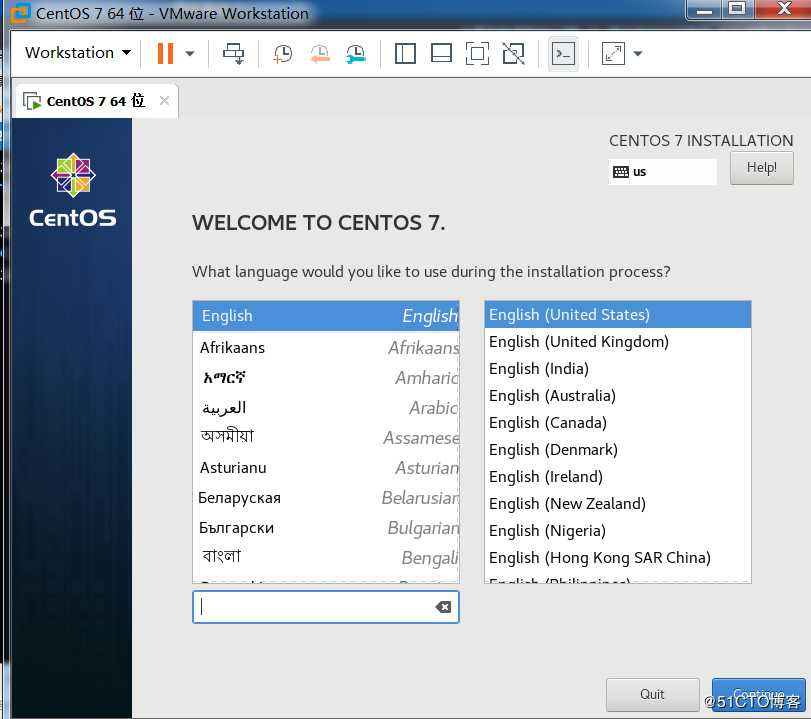
Task: Select Afrikaans in the language list
Action: tap(326, 348)
